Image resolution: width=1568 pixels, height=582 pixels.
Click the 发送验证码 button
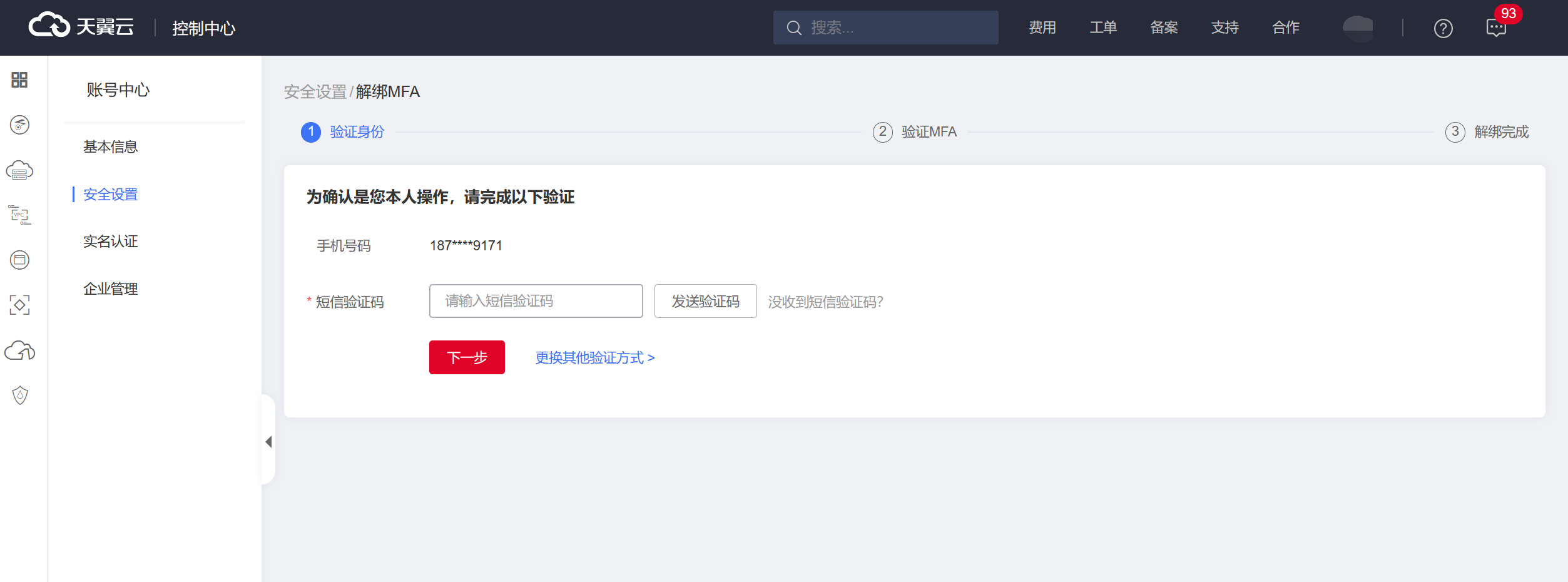pyautogui.click(x=705, y=301)
